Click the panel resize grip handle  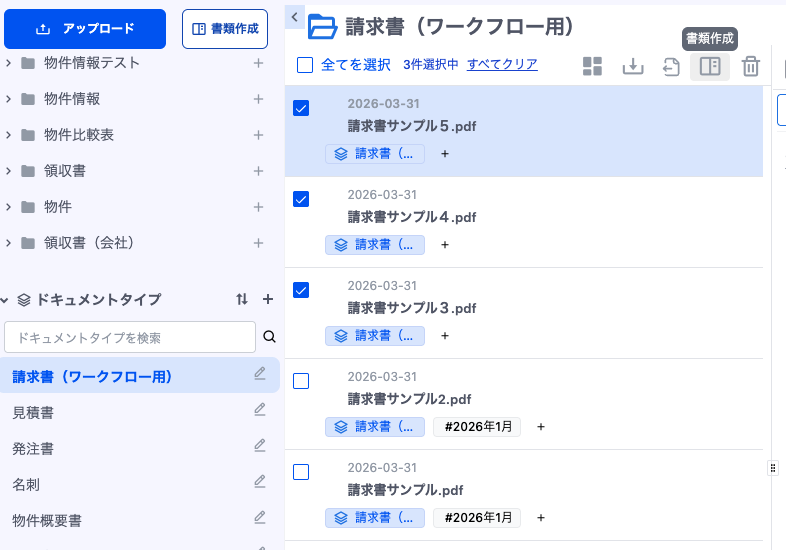coord(773,468)
